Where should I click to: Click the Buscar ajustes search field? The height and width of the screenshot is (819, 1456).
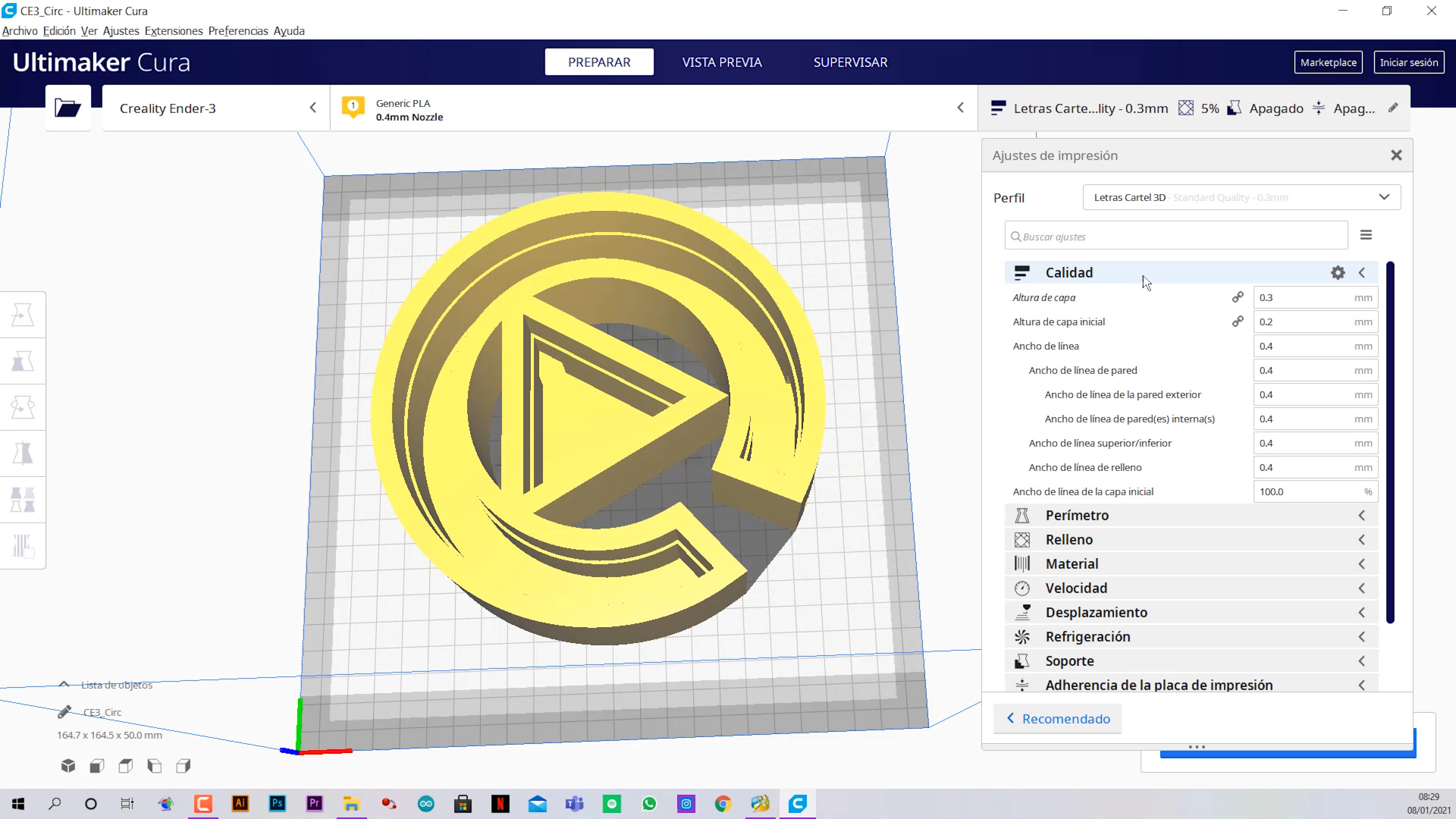[x=1175, y=237]
